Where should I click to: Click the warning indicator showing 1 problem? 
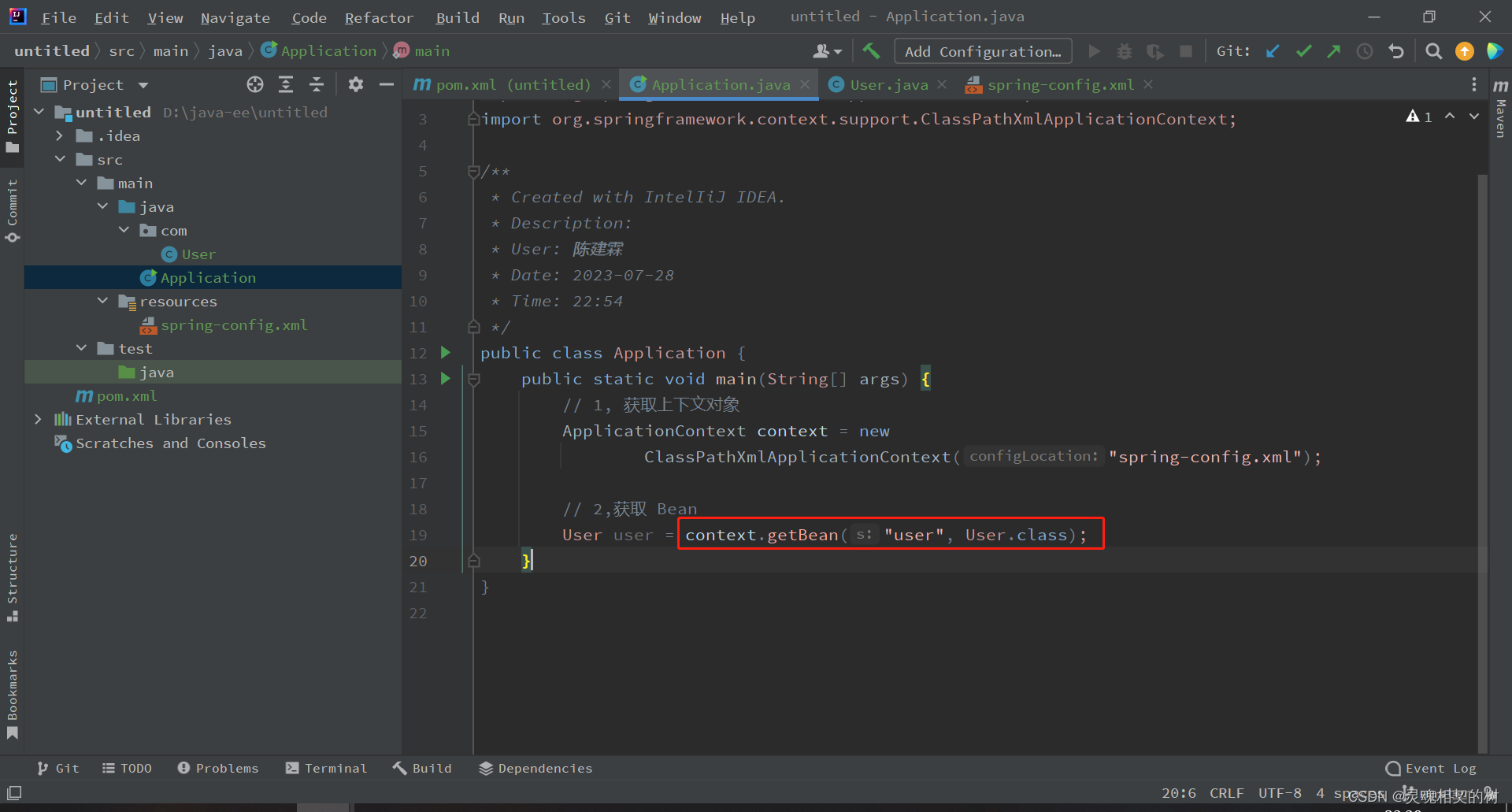pyautogui.click(x=1419, y=117)
